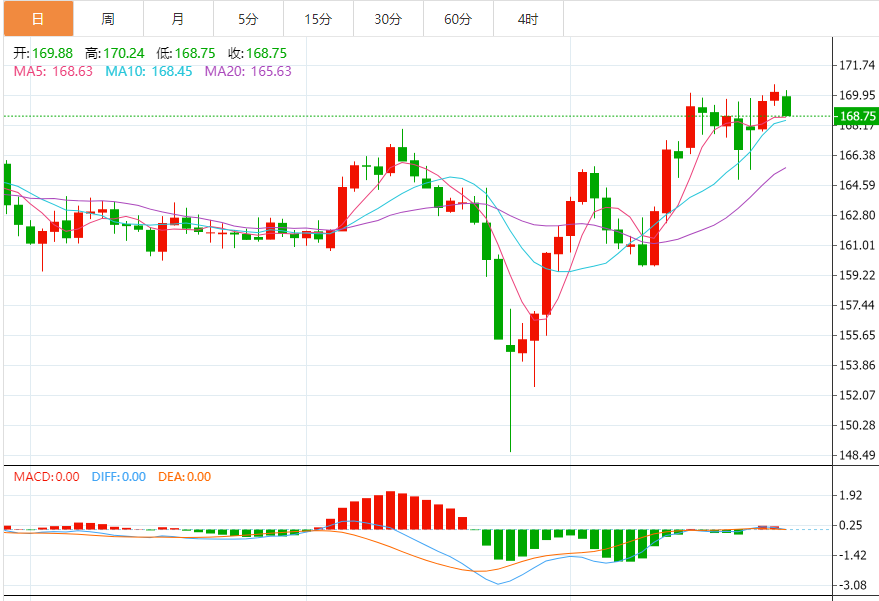Image resolution: width=879 pixels, height=601 pixels.
Task: Click the MA5: 168.63 label
Action: (53, 71)
